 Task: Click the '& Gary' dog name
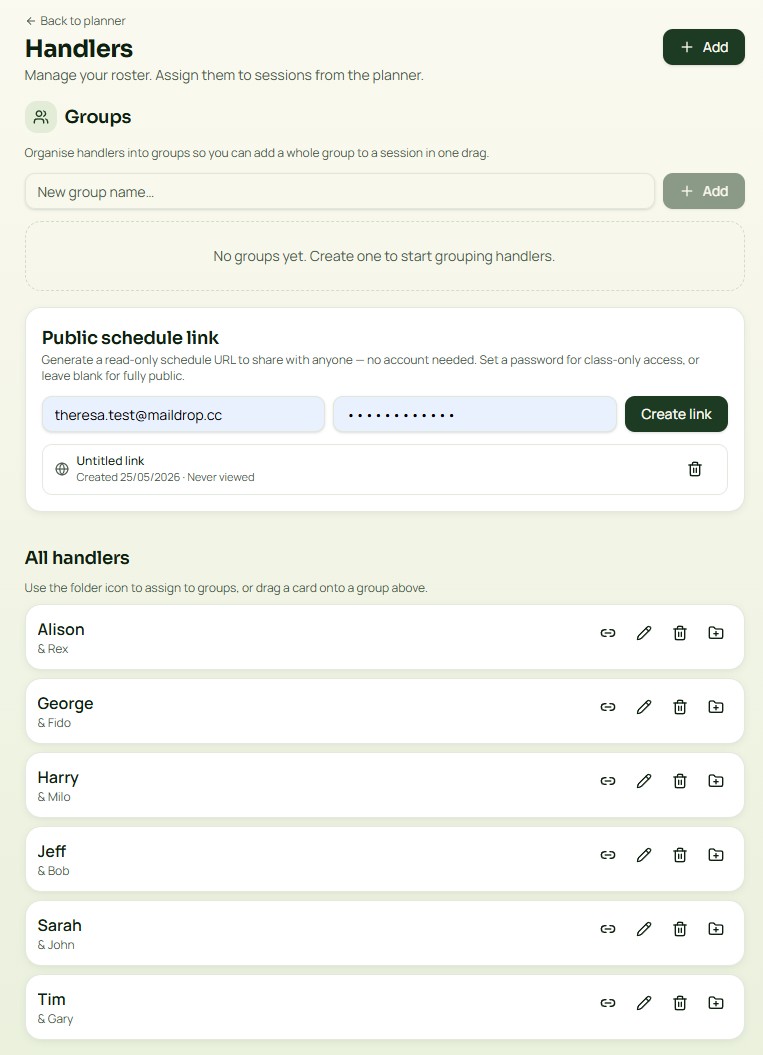point(56,1019)
